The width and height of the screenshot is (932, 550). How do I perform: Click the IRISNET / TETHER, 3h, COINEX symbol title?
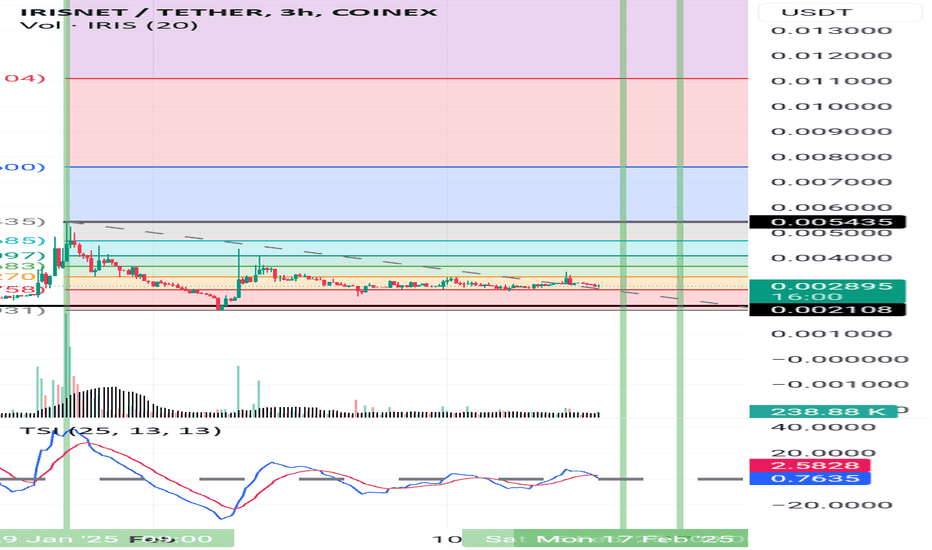[229, 12]
